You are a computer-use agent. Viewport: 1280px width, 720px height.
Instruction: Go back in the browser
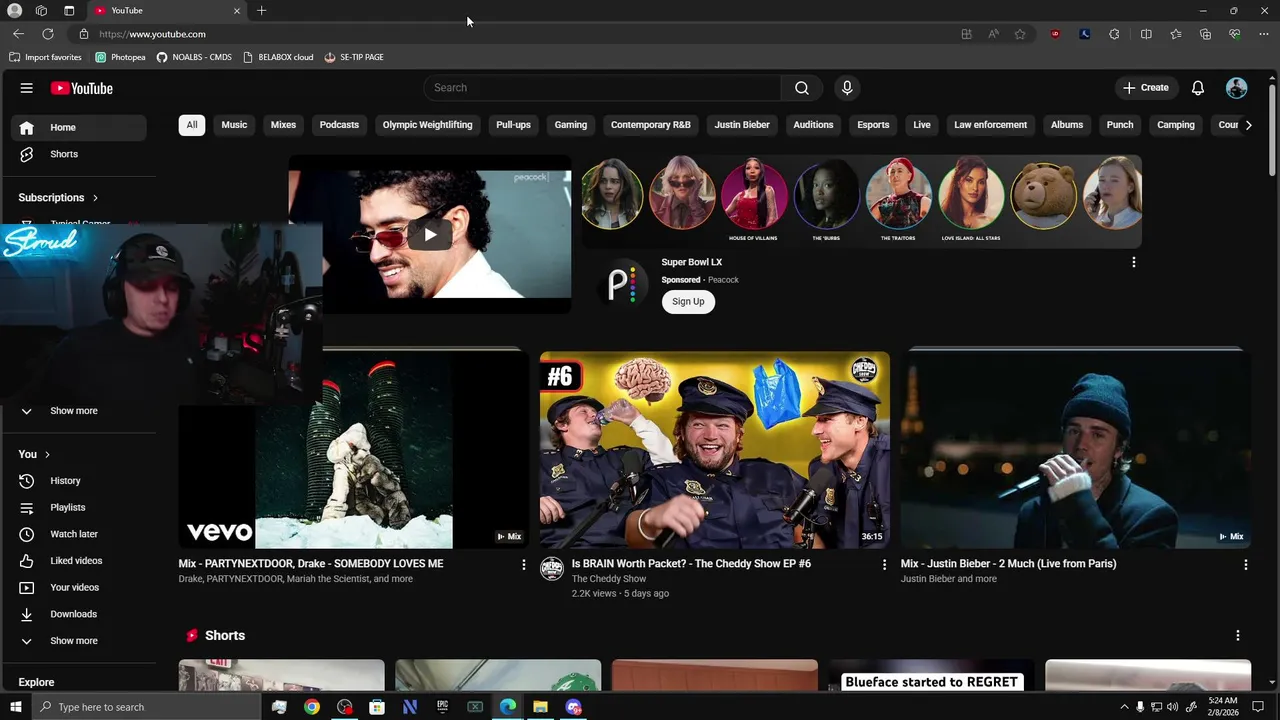(x=18, y=34)
